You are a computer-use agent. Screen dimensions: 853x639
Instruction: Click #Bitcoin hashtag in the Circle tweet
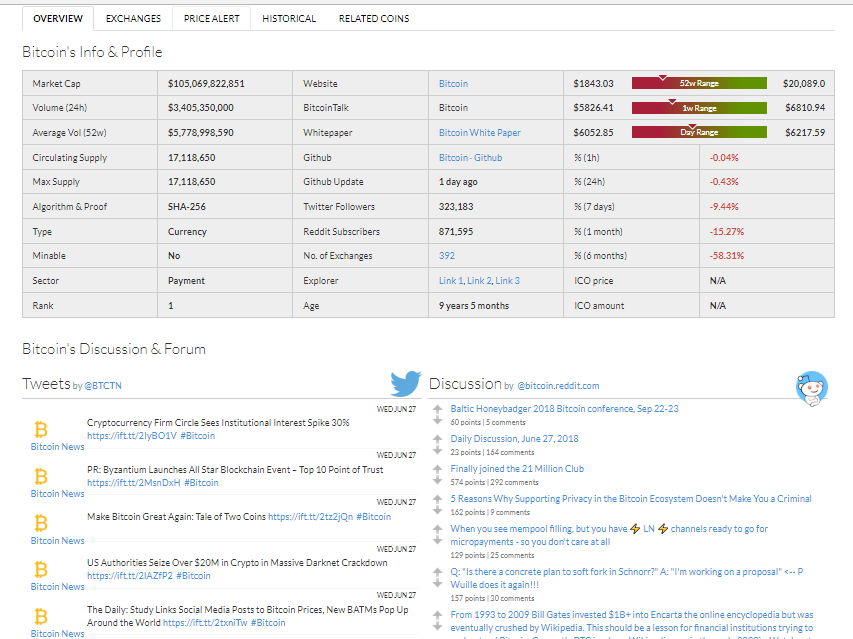tap(197, 436)
